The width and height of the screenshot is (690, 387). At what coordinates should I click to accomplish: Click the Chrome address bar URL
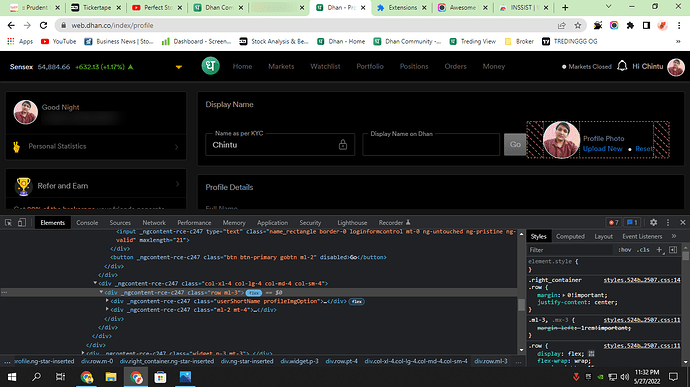pyautogui.click(x=113, y=26)
